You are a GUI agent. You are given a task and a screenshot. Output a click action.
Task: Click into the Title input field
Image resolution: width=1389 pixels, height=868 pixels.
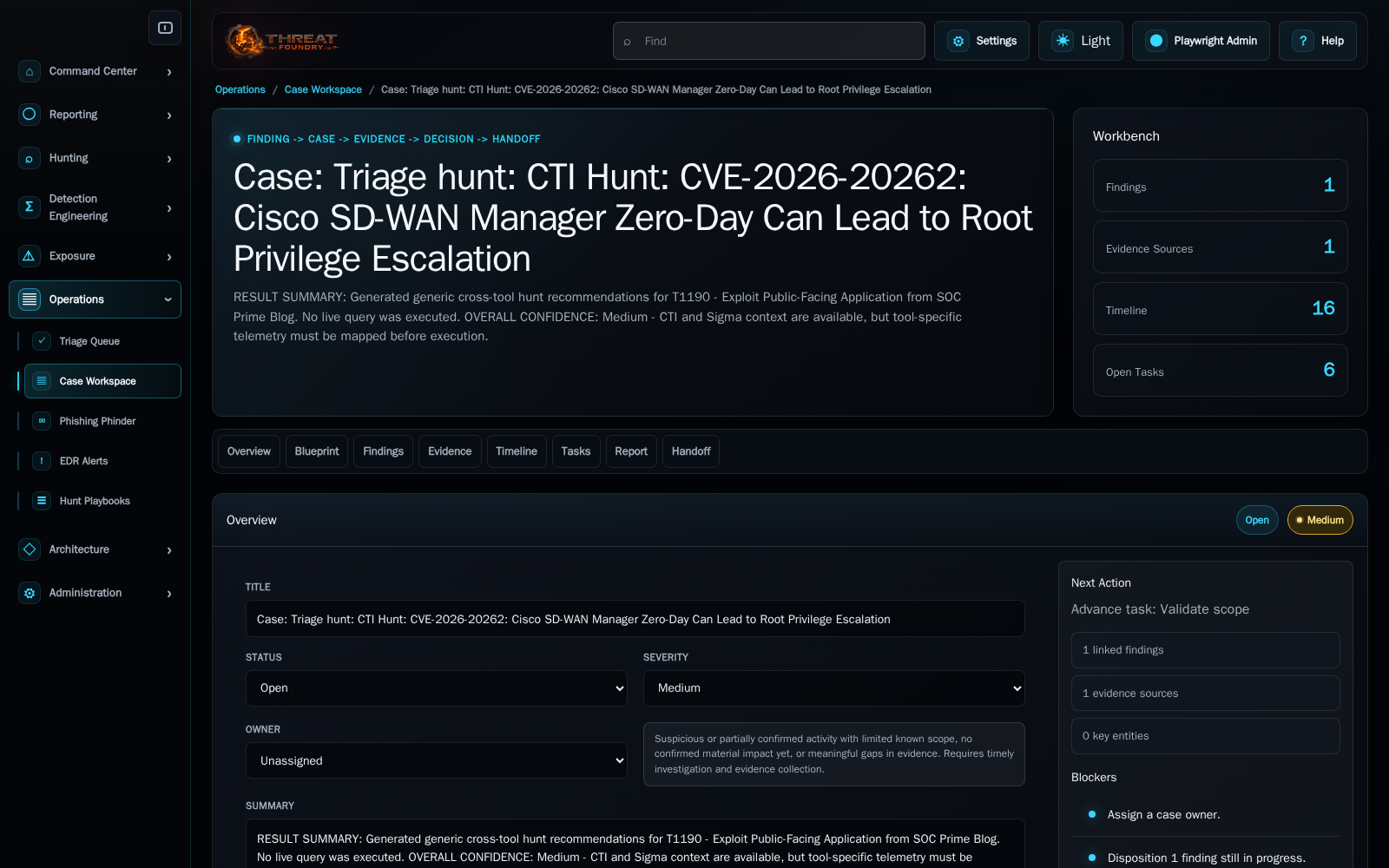635,619
